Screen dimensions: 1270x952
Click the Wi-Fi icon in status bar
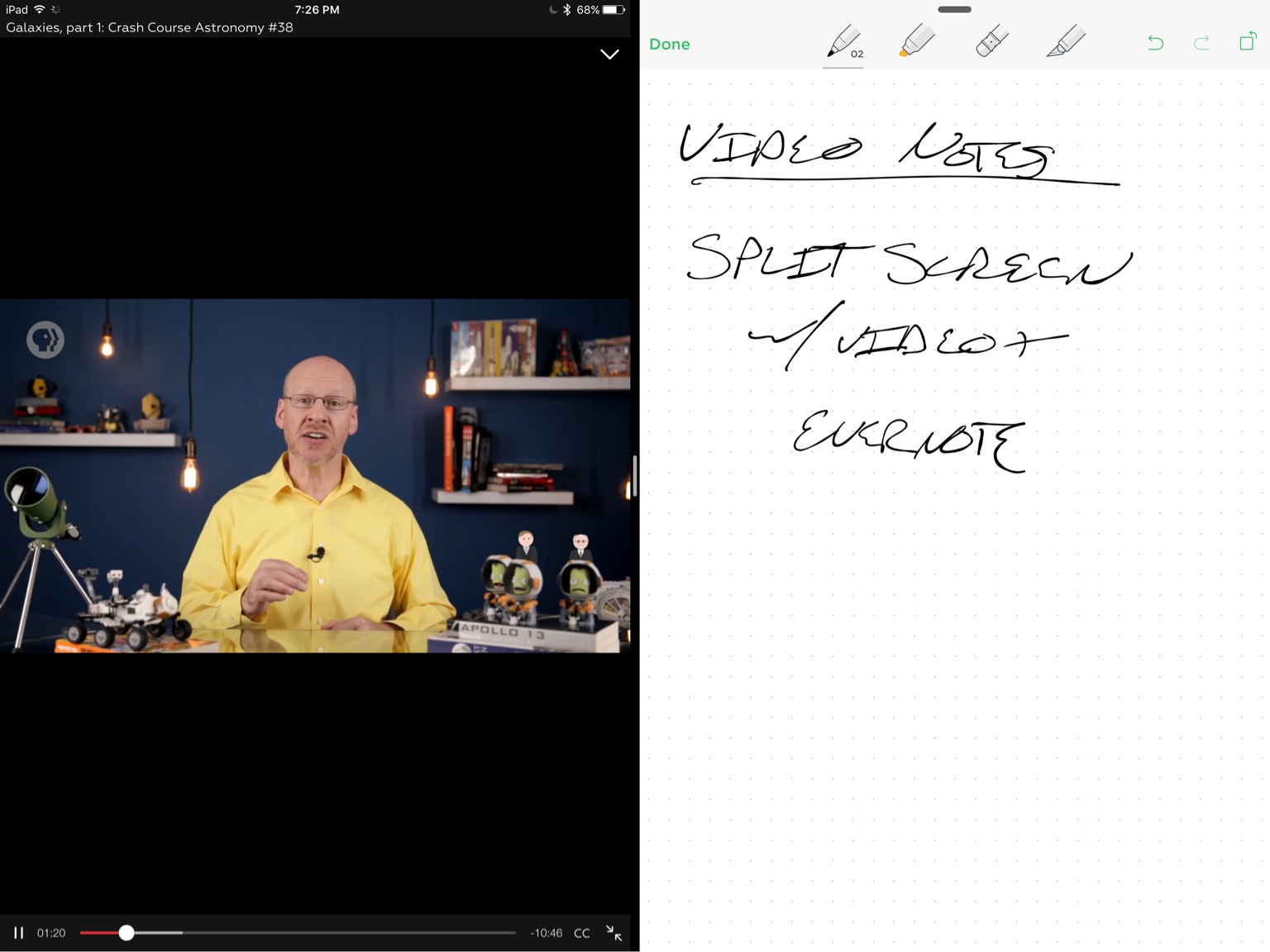tap(39, 9)
